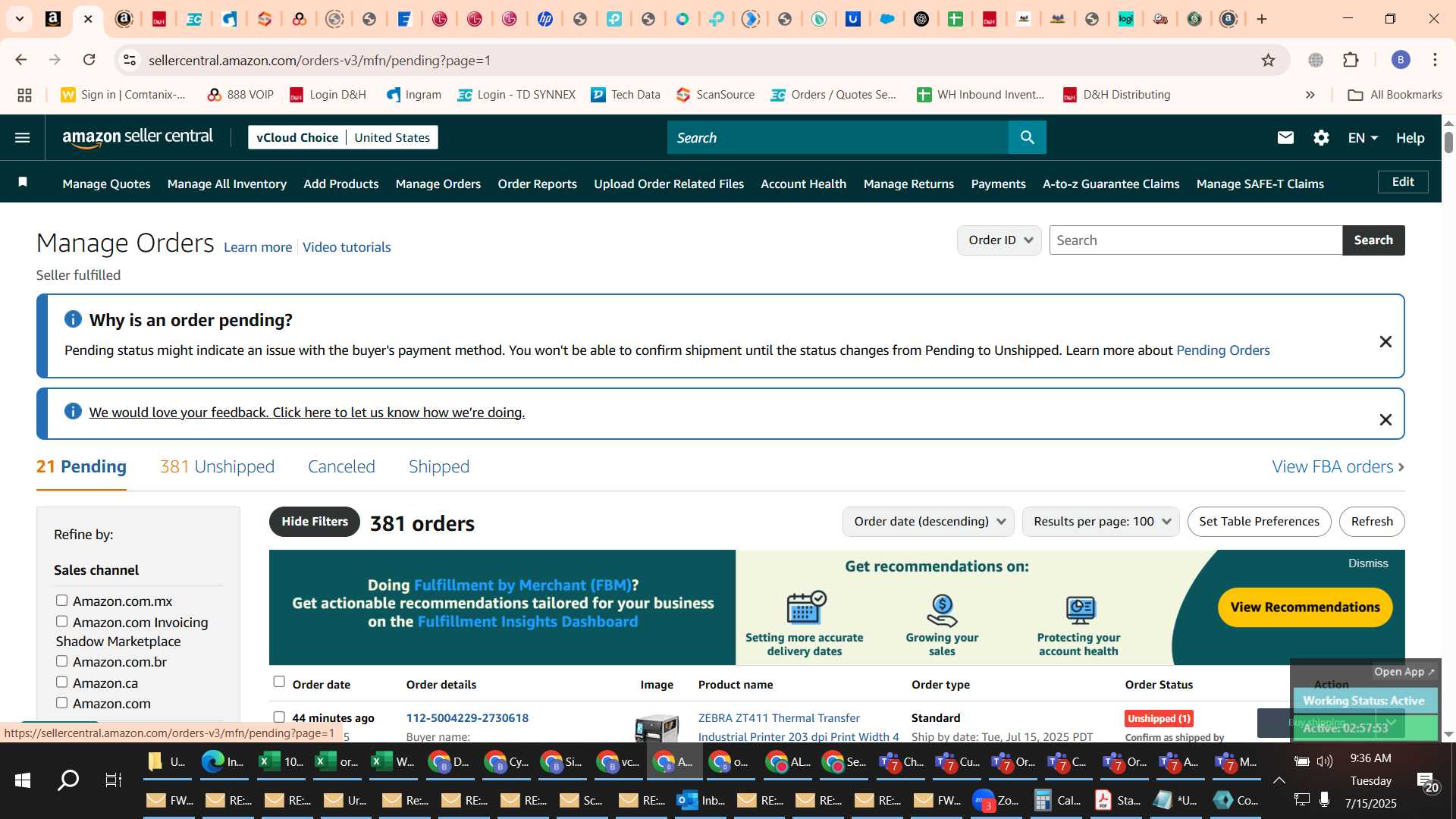Open the mail messages icon
This screenshot has width=1456, height=819.
tap(1285, 137)
